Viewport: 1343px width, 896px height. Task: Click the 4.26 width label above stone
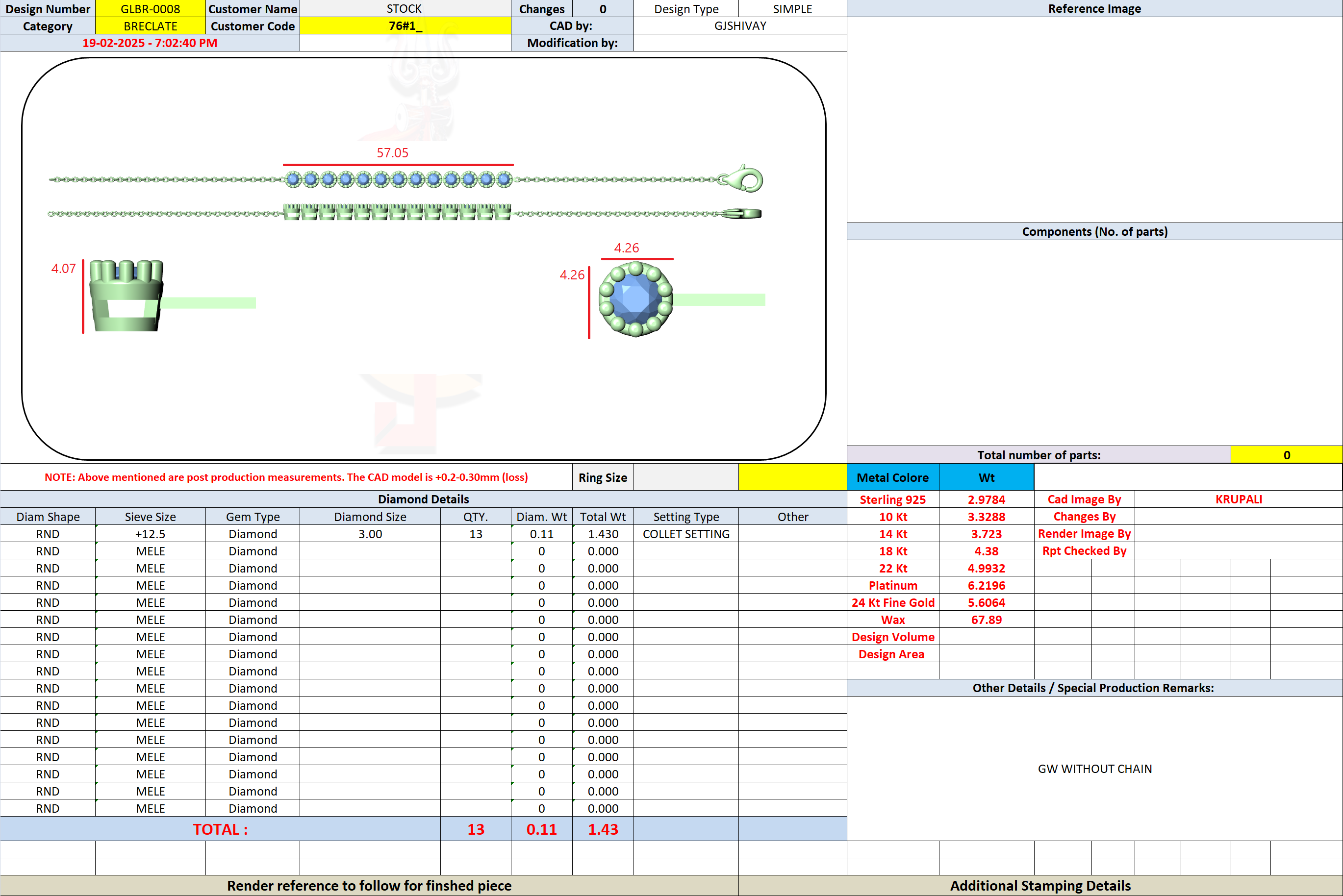click(x=626, y=248)
